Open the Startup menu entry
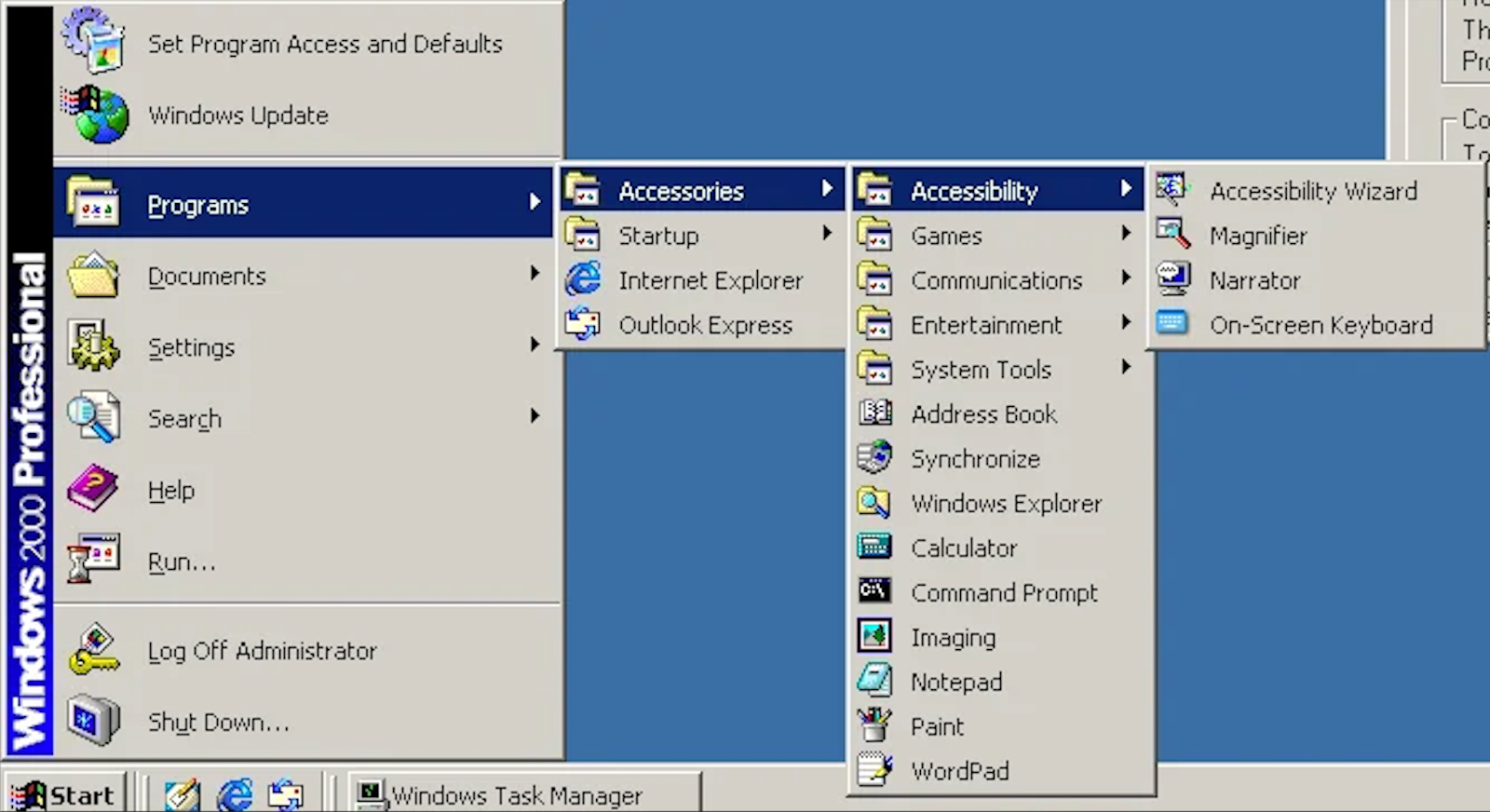 [x=701, y=235]
